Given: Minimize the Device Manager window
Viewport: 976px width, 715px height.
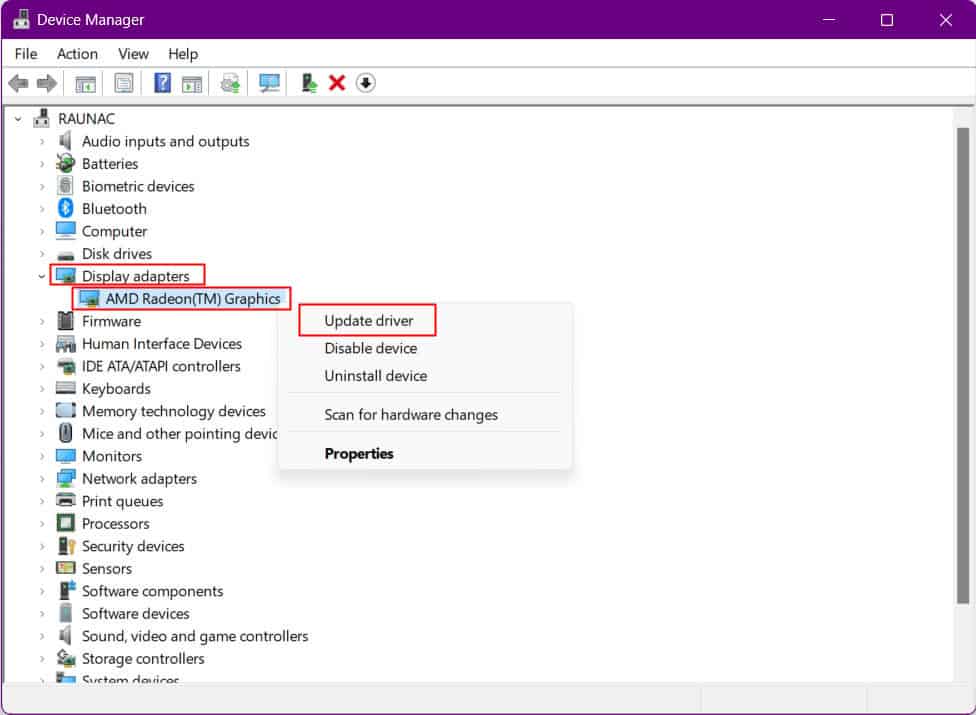Looking at the screenshot, I should click(828, 20).
